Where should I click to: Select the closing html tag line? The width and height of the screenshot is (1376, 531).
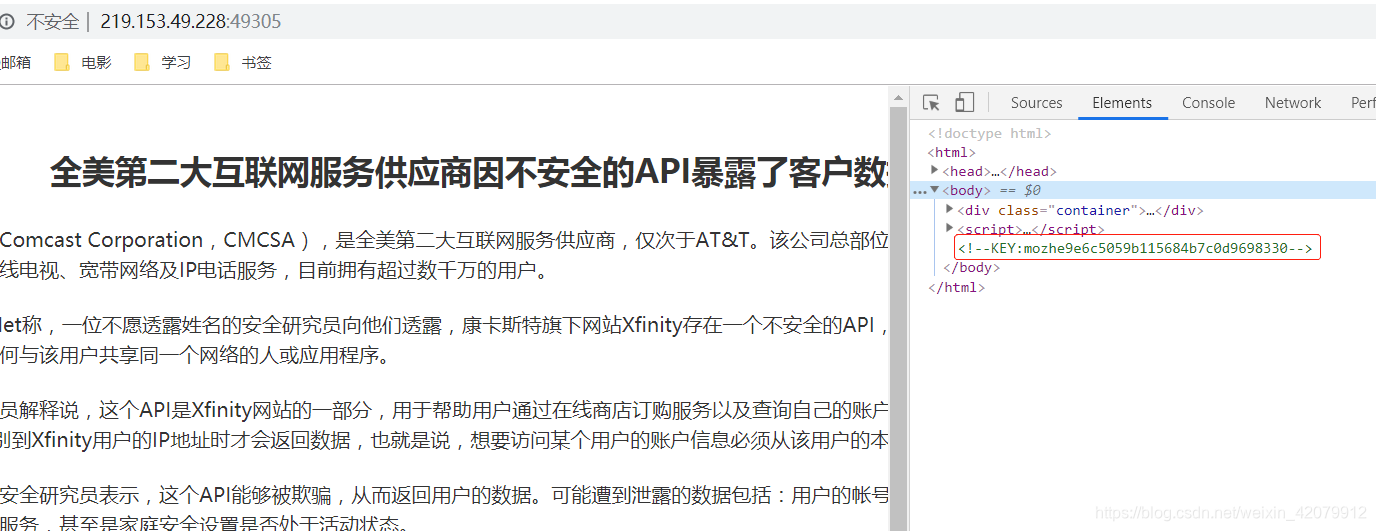[957, 287]
